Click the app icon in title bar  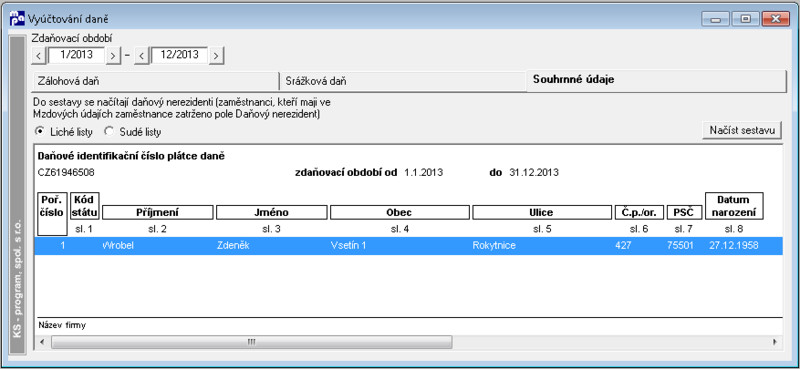[17, 19]
